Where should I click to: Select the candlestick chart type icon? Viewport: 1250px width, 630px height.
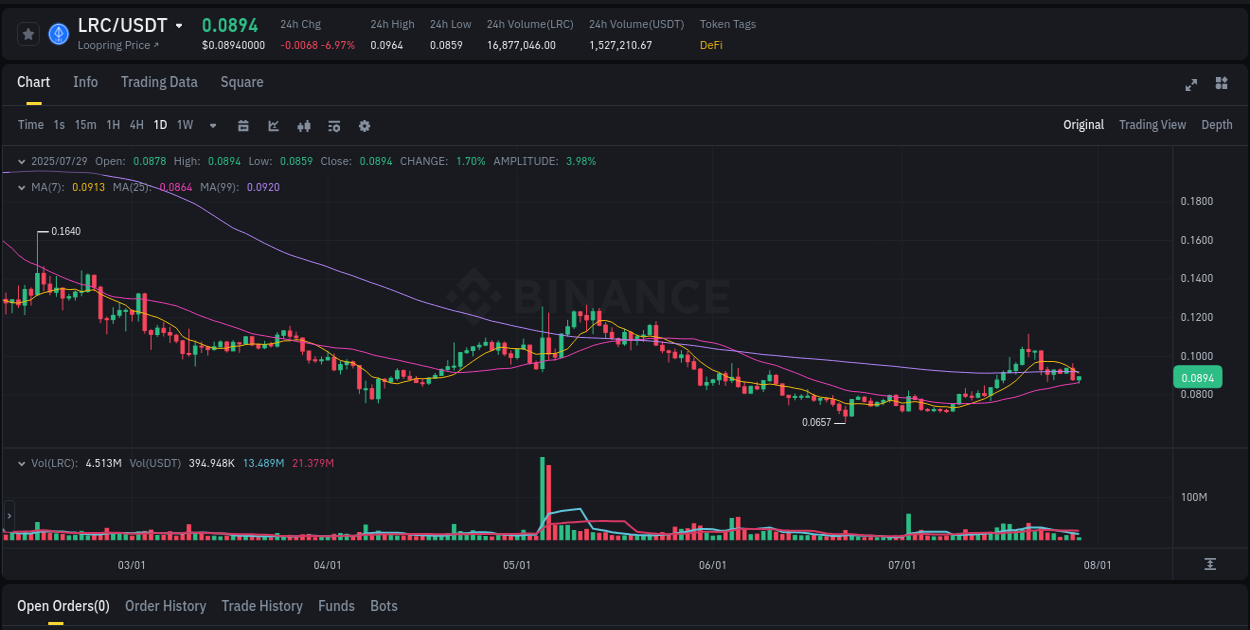click(303, 125)
